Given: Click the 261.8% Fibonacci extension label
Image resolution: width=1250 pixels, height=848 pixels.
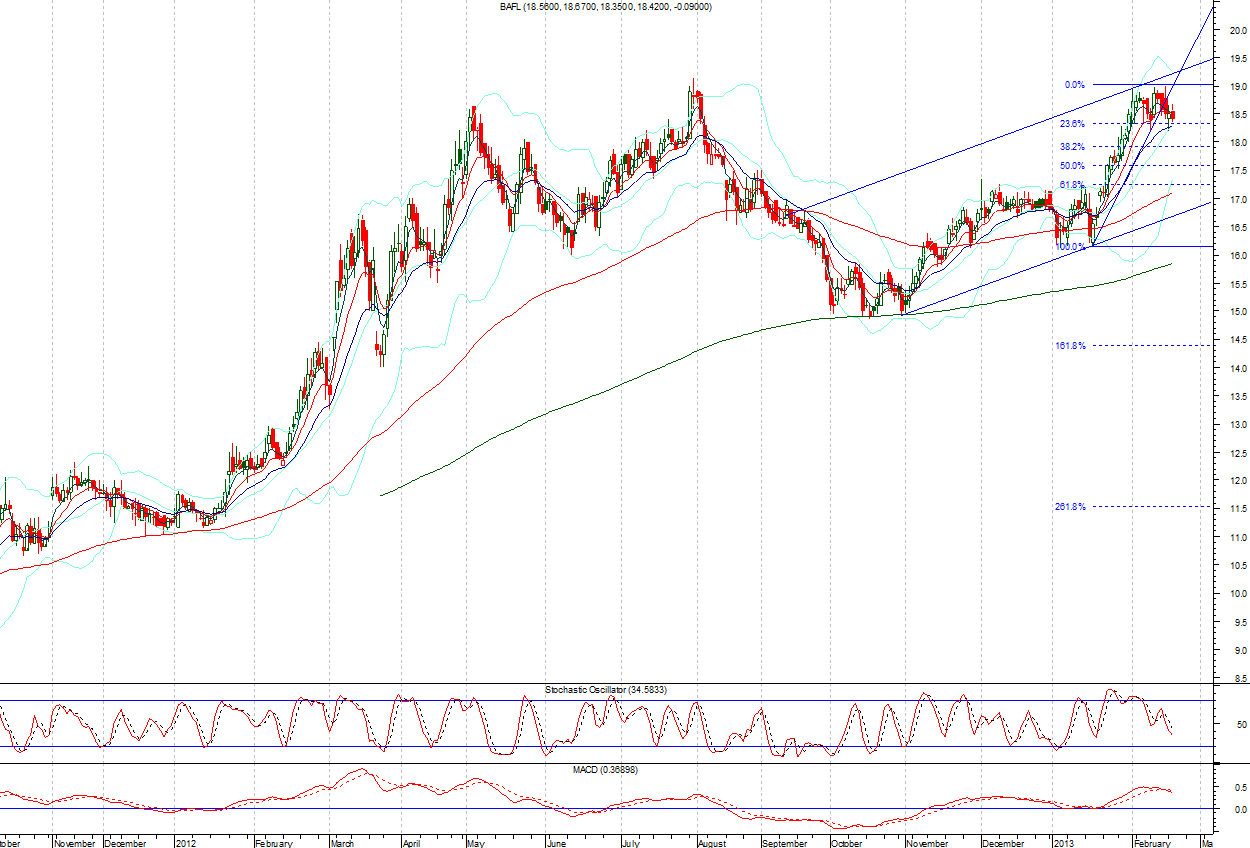Looking at the screenshot, I should coord(1069,507).
